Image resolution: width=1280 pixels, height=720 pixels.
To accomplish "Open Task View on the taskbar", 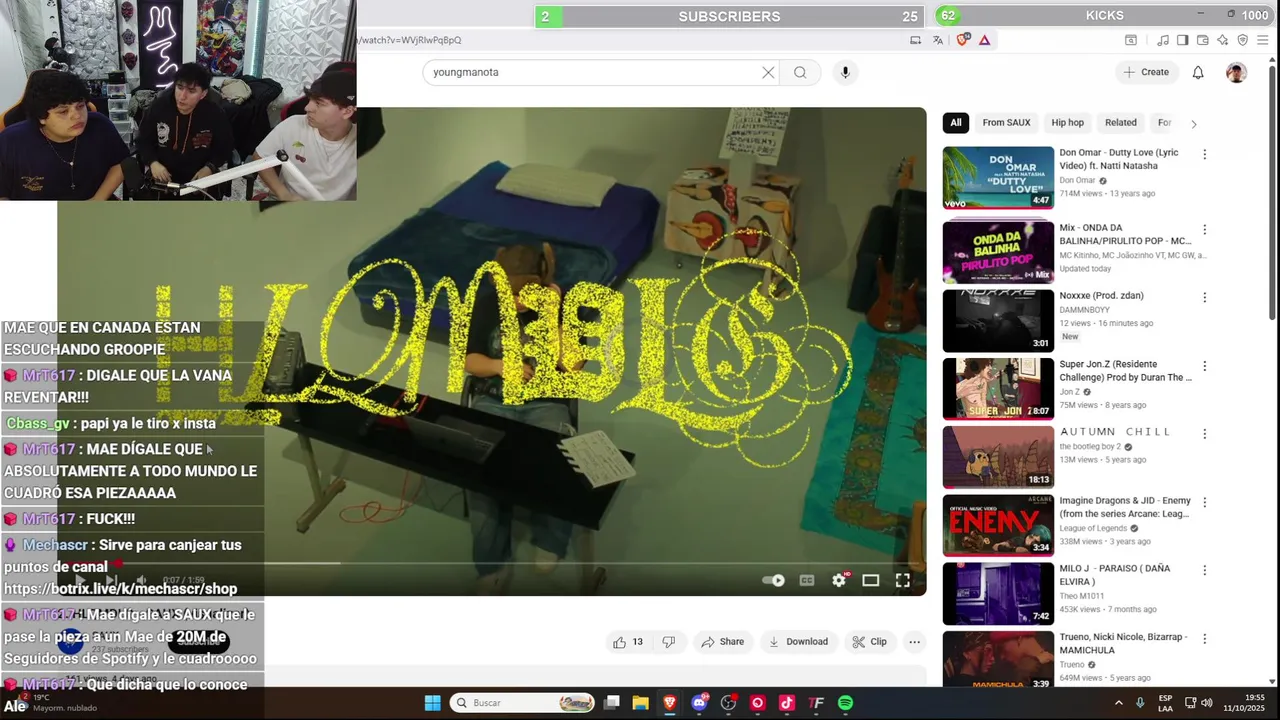I will coord(612,703).
